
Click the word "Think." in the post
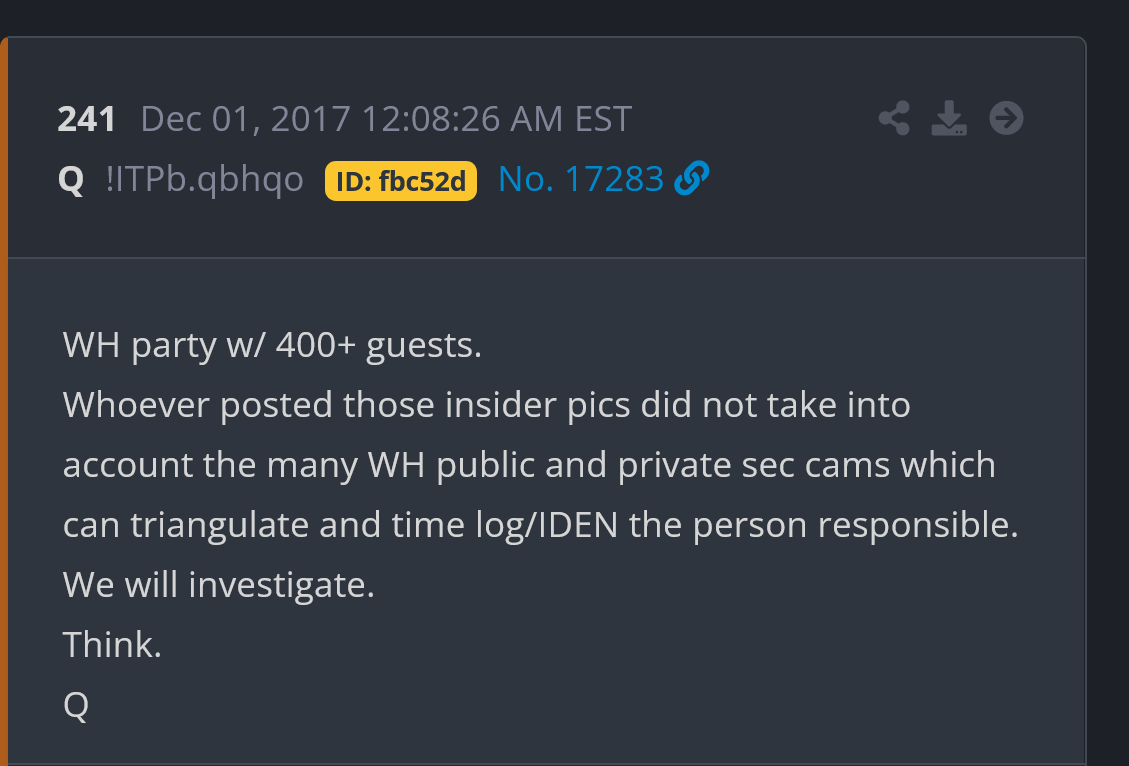point(112,645)
